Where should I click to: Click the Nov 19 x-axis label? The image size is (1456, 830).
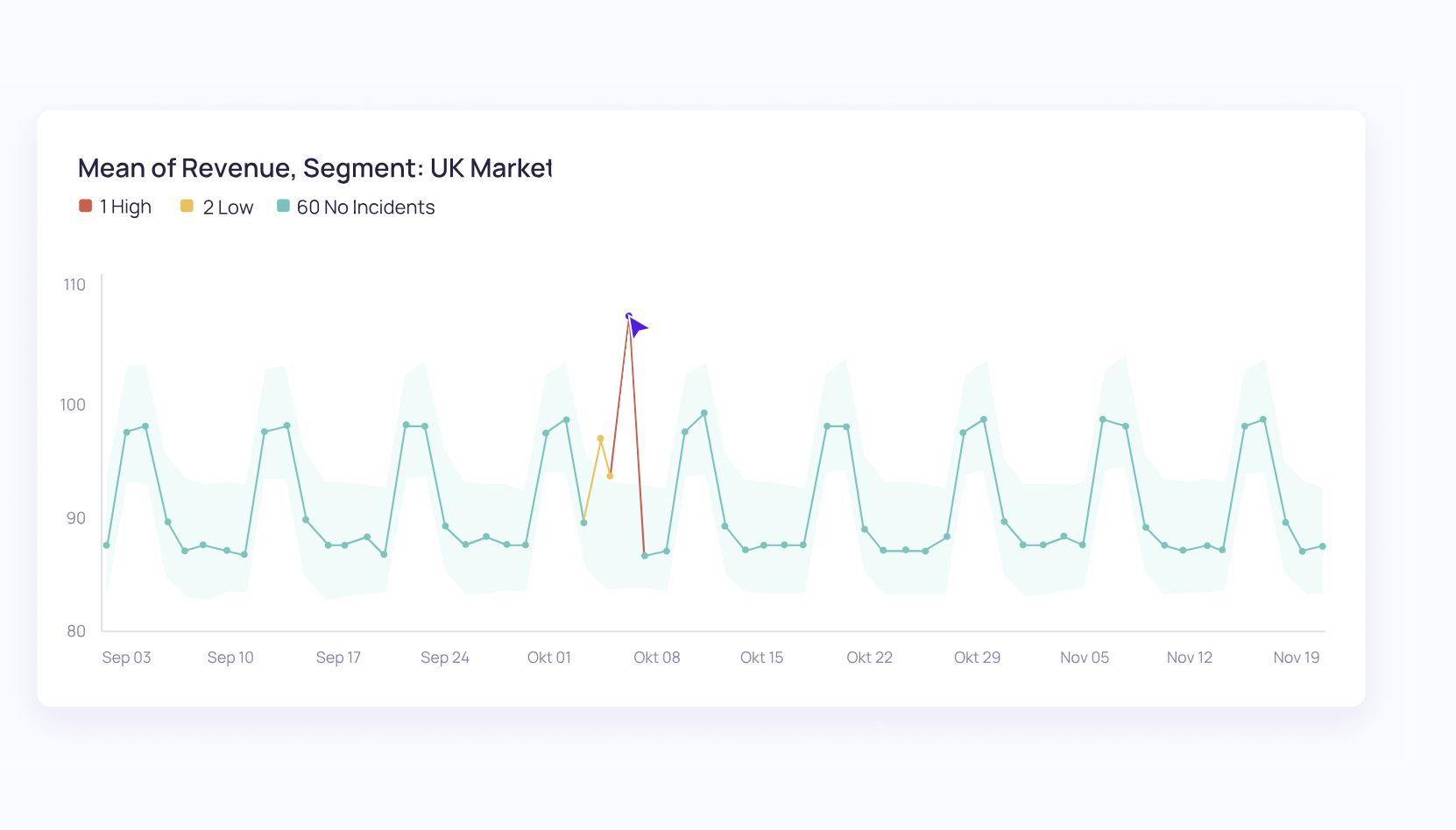point(1297,658)
